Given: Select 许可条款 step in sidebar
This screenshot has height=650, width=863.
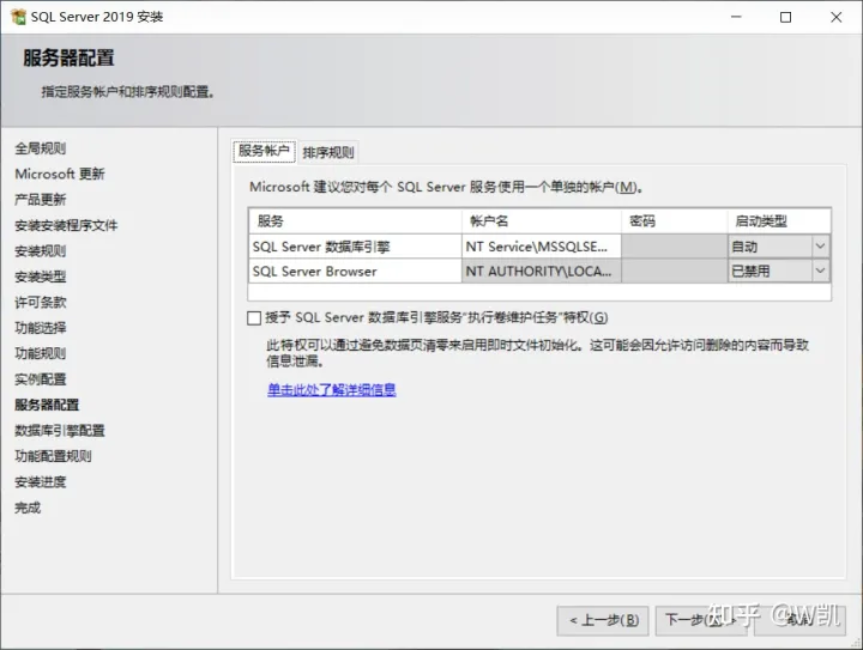Looking at the screenshot, I should 40,302.
